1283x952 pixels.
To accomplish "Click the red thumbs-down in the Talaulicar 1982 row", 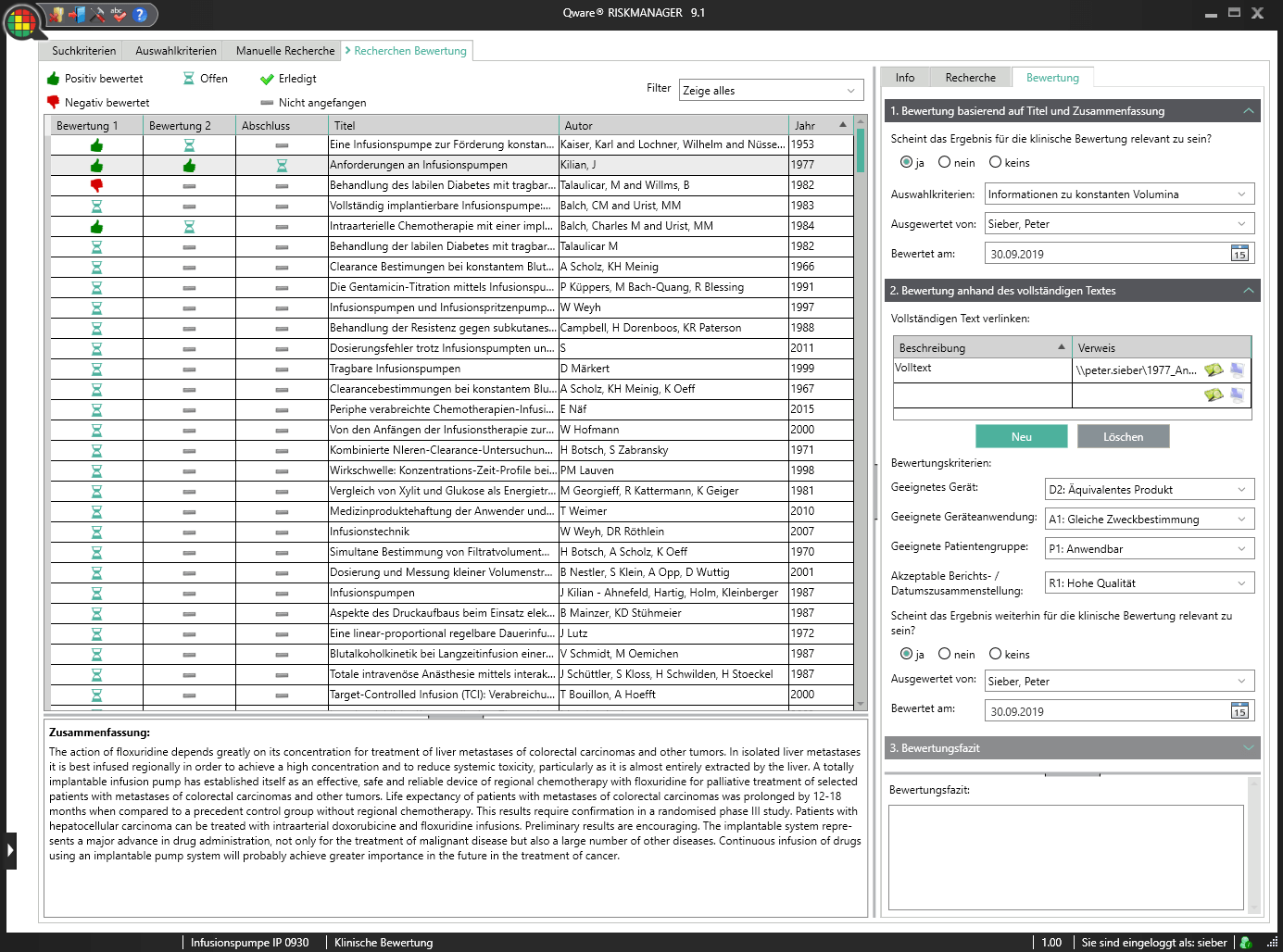I will click(x=96, y=185).
